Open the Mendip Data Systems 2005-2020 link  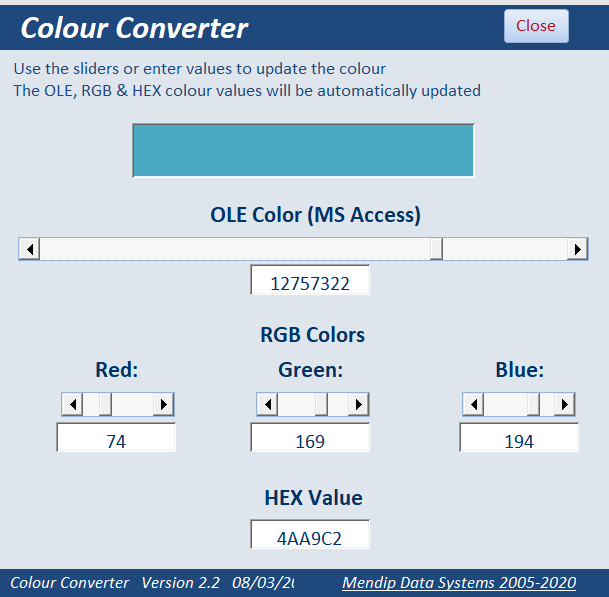click(x=459, y=582)
